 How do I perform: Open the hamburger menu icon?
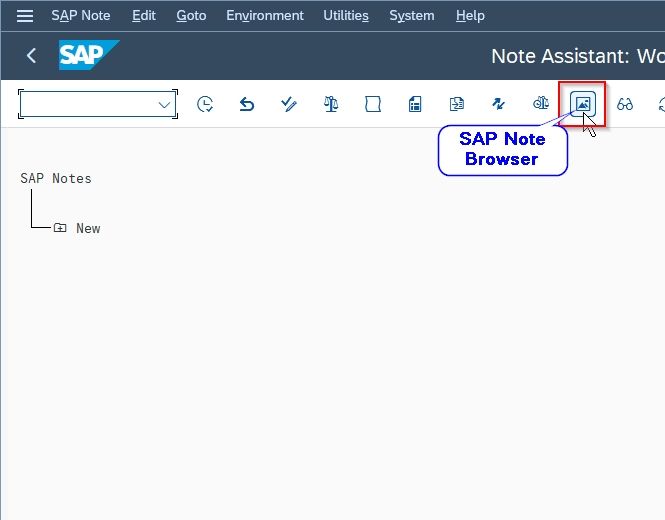[x=25, y=16]
